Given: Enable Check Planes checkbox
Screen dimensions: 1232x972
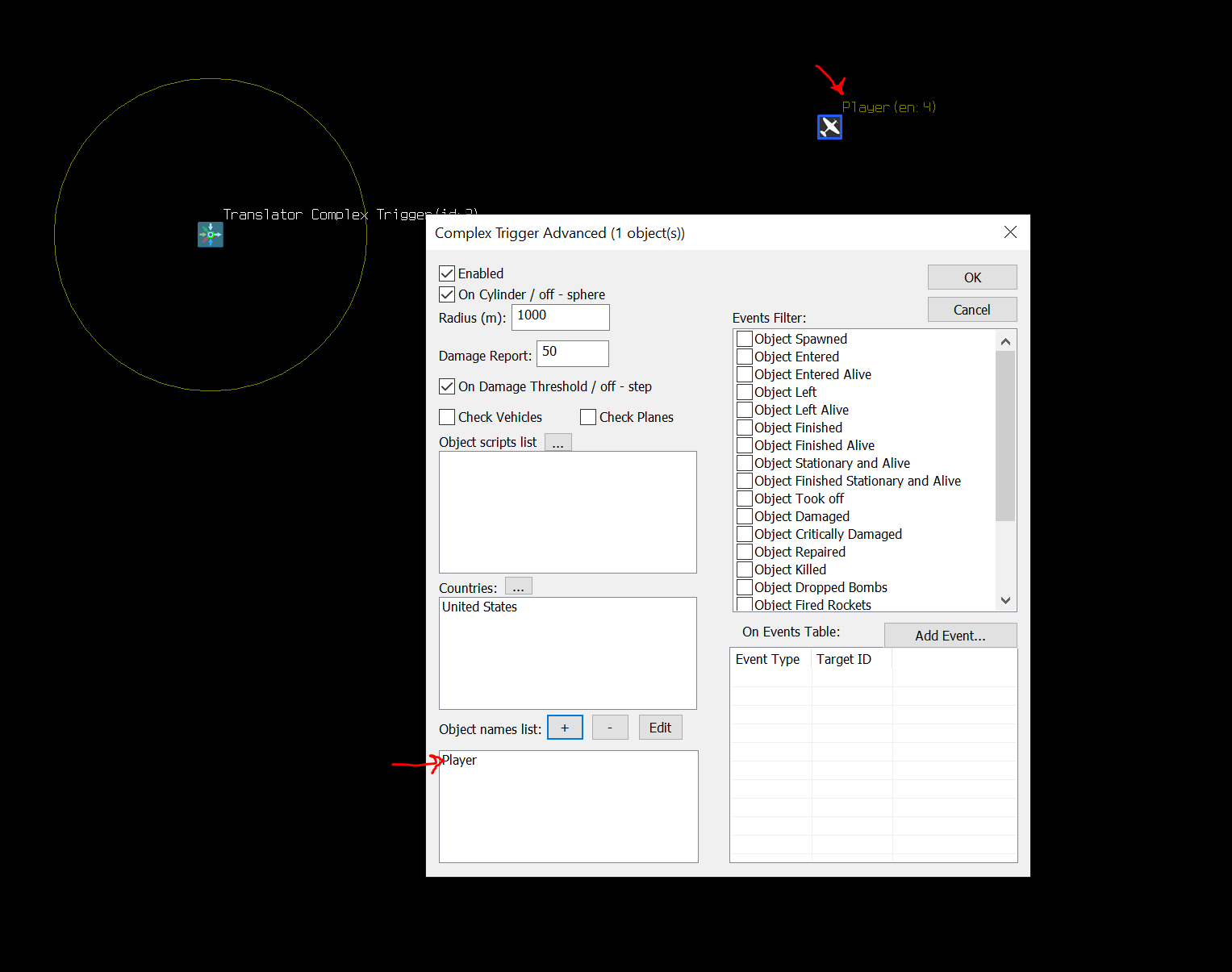Looking at the screenshot, I should (588, 417).
